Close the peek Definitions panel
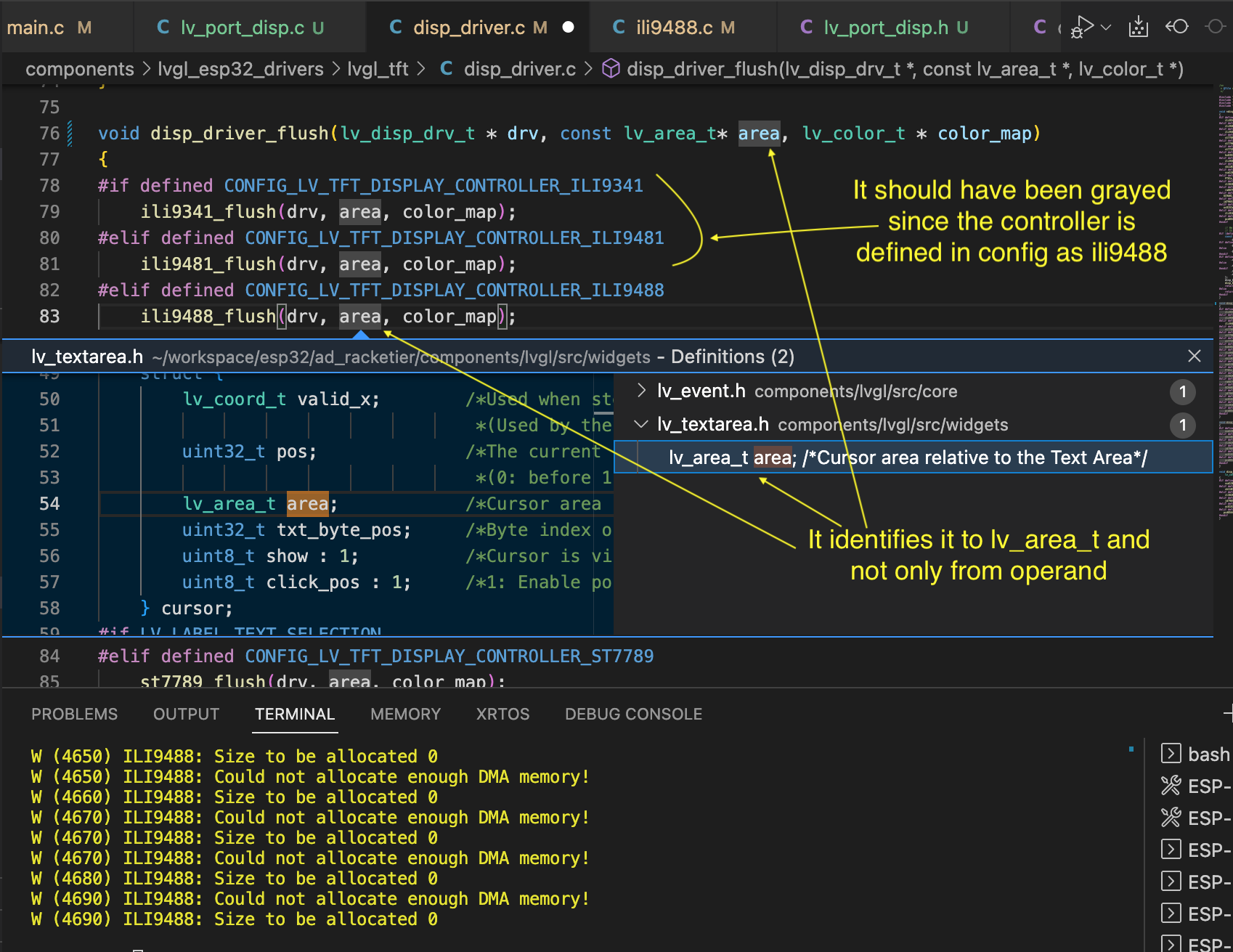Viewport: 1233px width, 952px height. click(x=1195, y=356)
